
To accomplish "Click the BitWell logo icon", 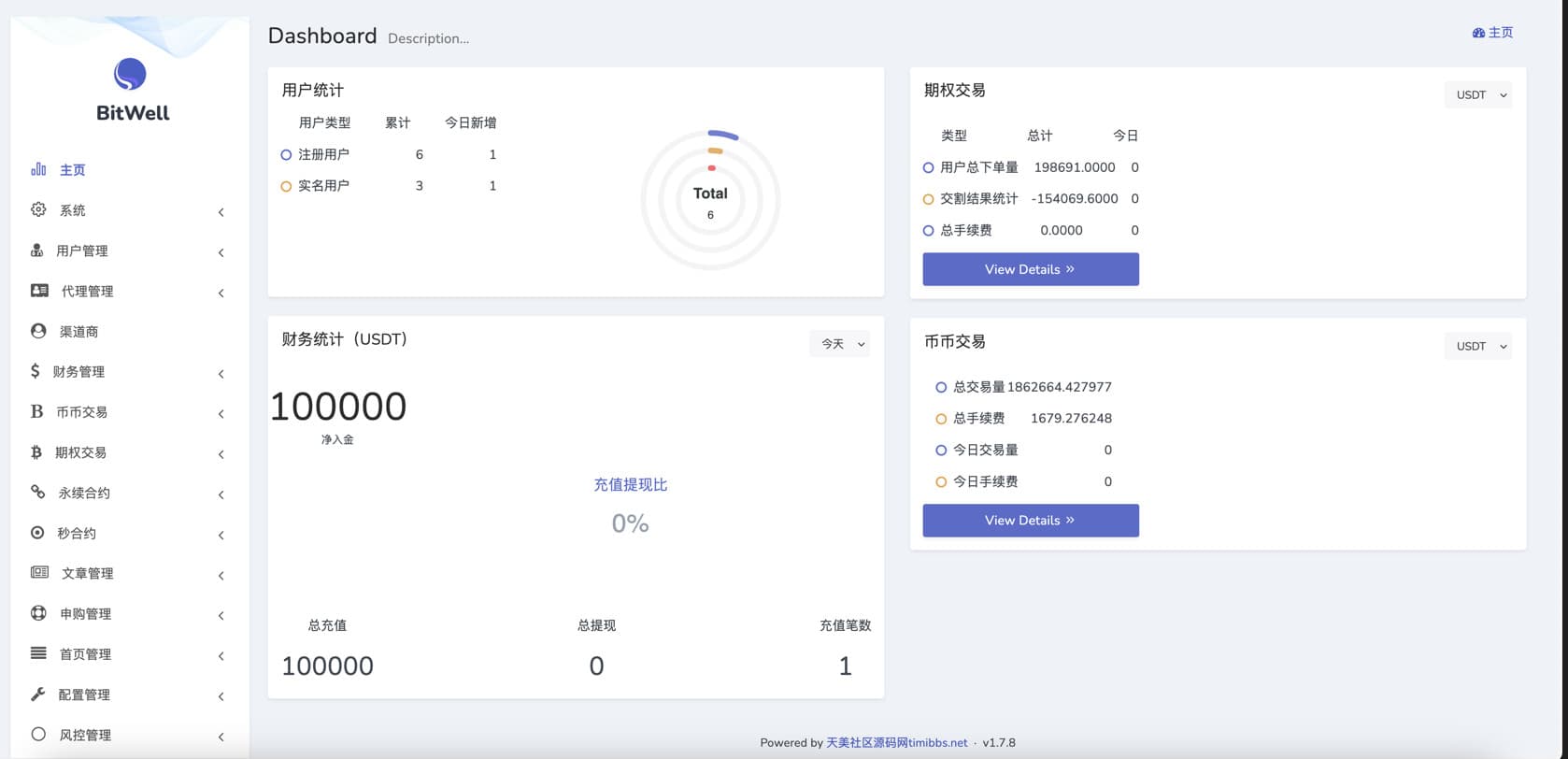I will (130, 74).
